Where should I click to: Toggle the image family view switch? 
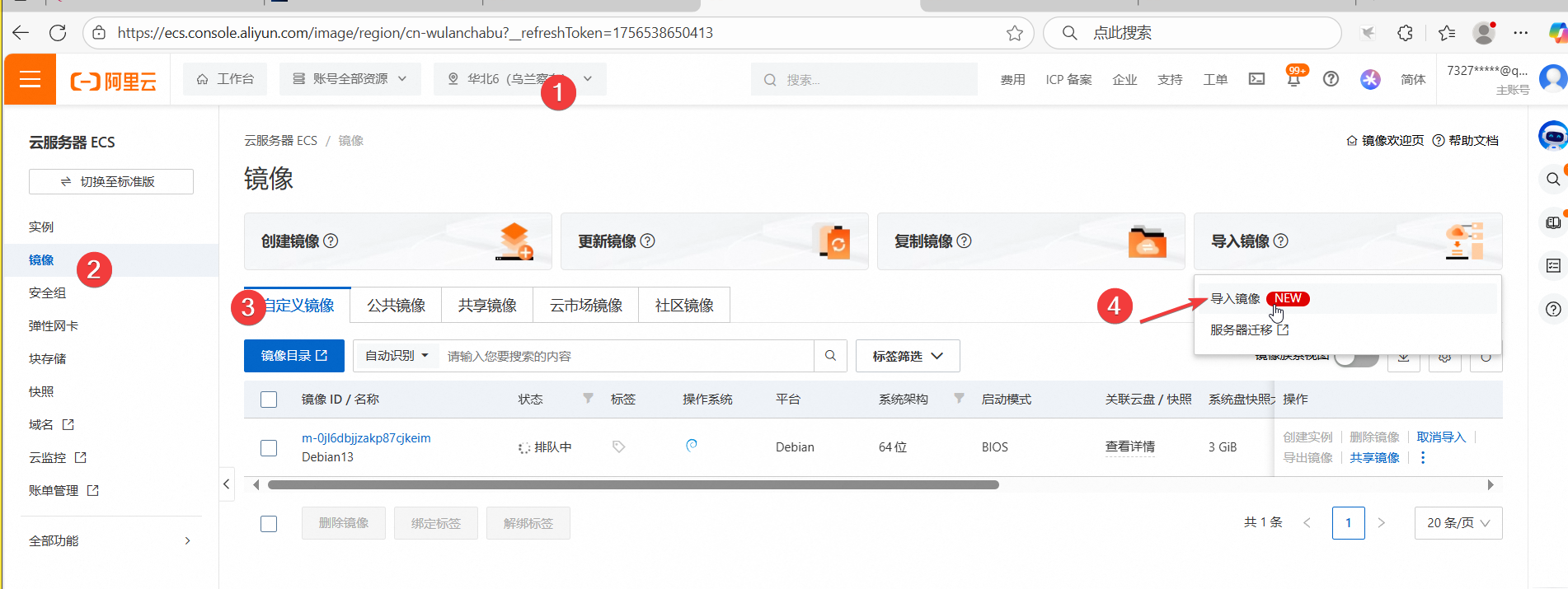click(1356, 358)
